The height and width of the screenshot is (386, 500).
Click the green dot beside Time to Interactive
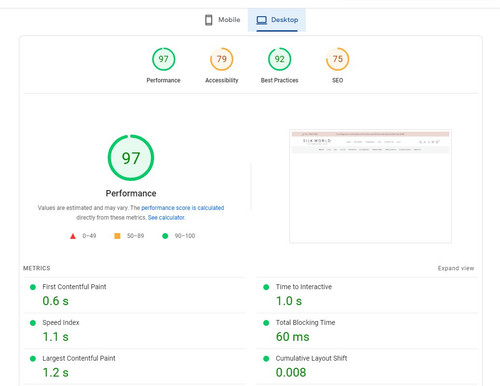point(266,287)
